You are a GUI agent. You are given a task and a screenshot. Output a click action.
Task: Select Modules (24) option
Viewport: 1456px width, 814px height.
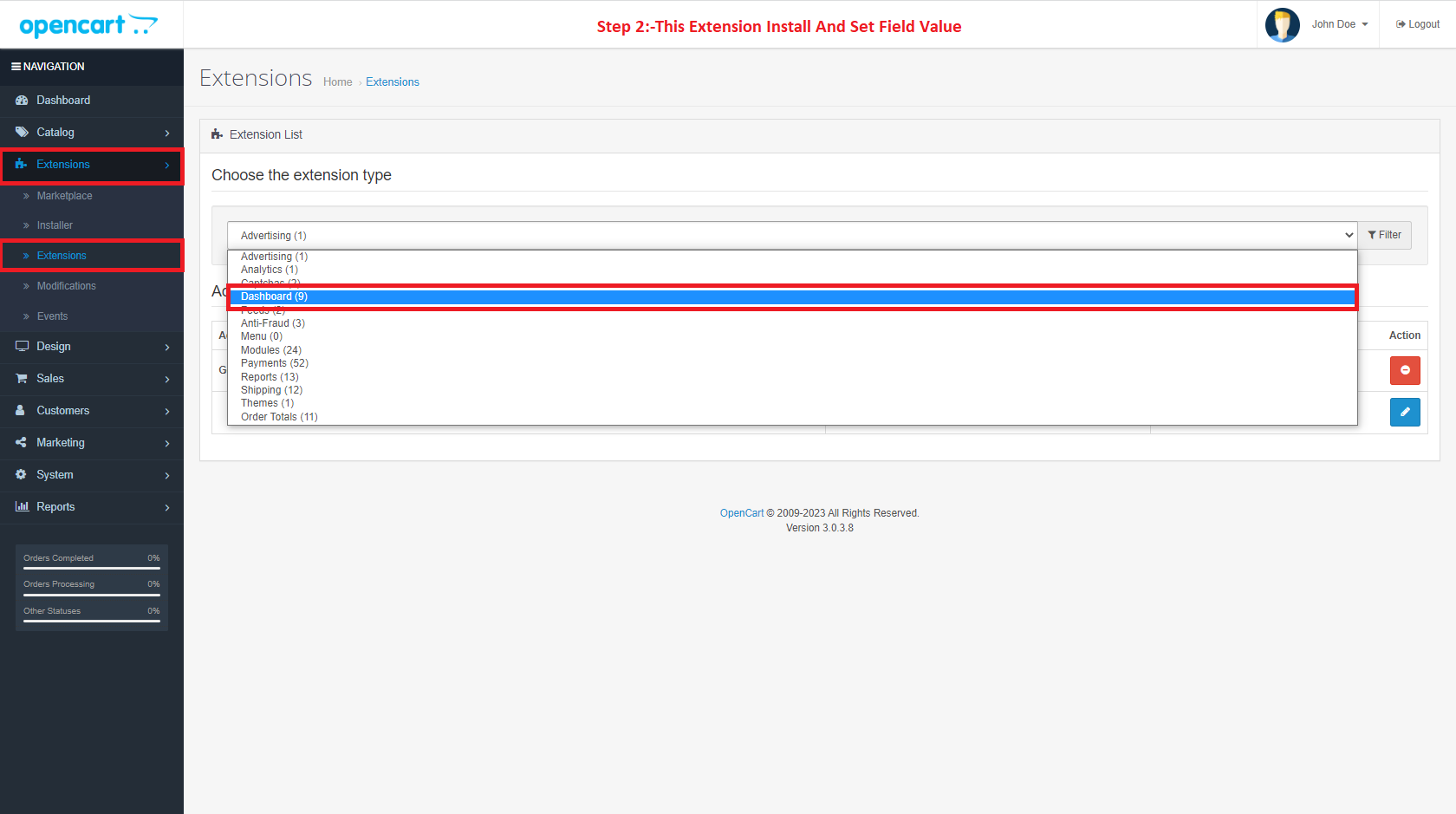tap(270, 350)
